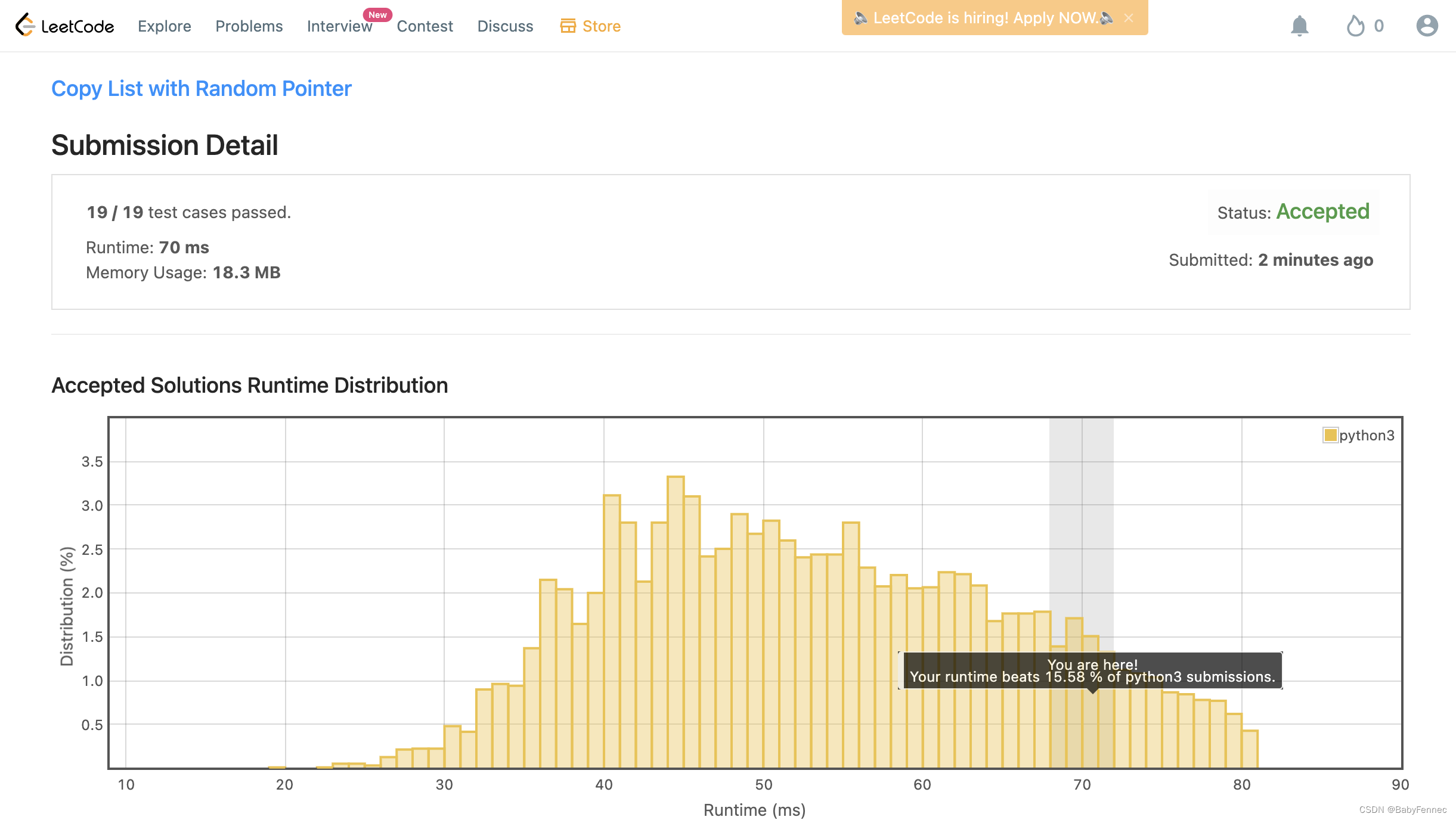Dismiss the hiring banner with X
The height and width of the screenshot is (820, 1456).
point(1128,18)
